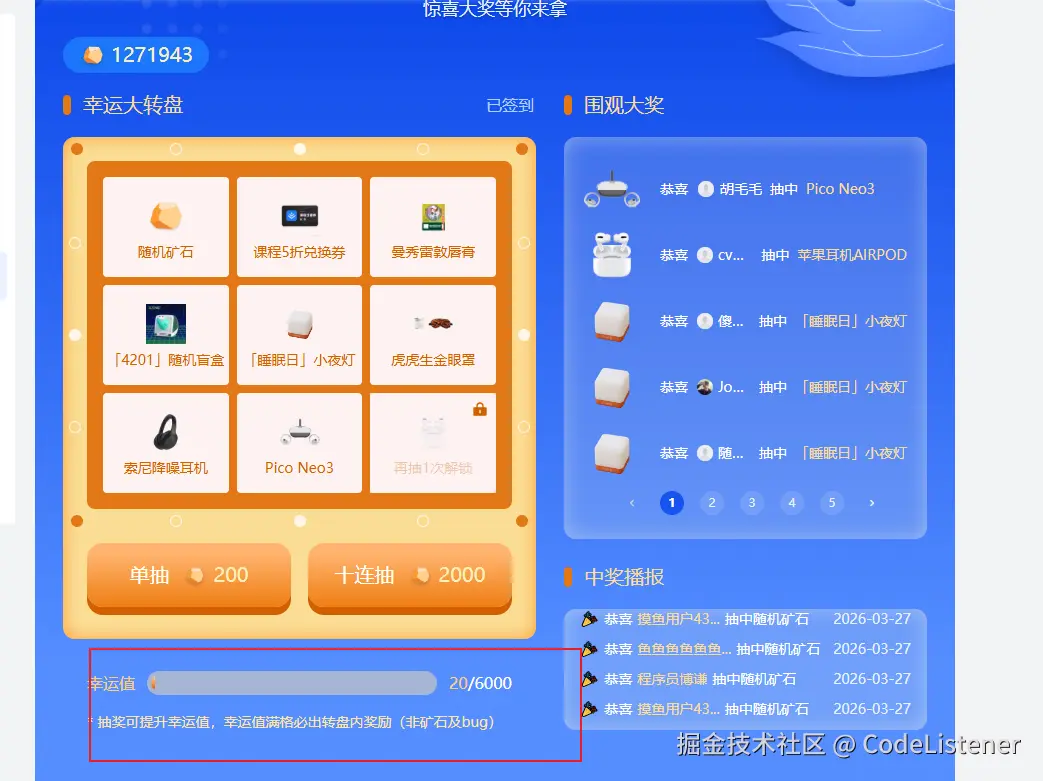Select the 虎虎生金眼罩 prize icon
The width and height of the screenshot is (1043, 781).
432,335
